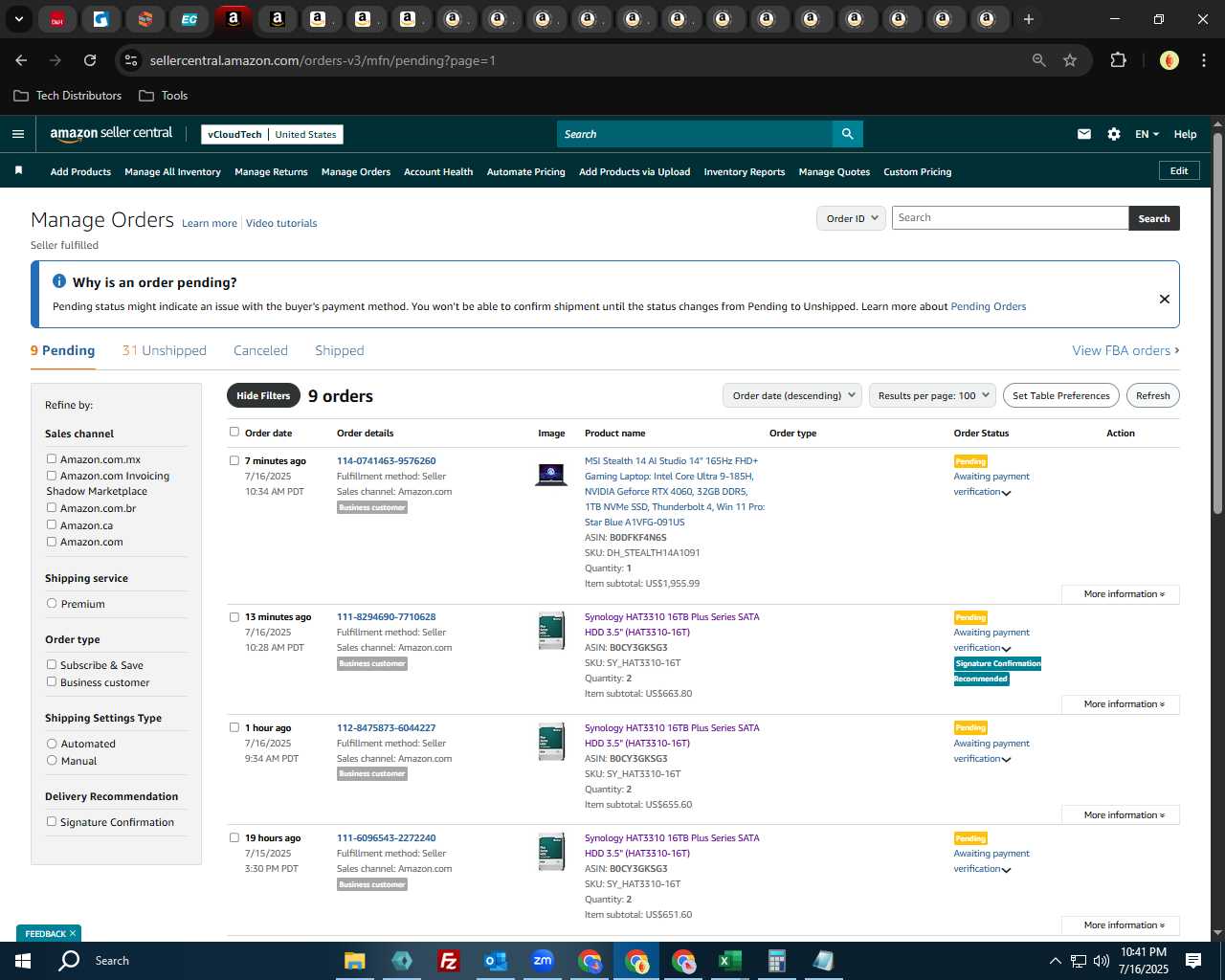Image resolution: width=1225 pixels, height=980 pixels.
Task: Select the Premium shipping service radio
Action: point(52,603)
